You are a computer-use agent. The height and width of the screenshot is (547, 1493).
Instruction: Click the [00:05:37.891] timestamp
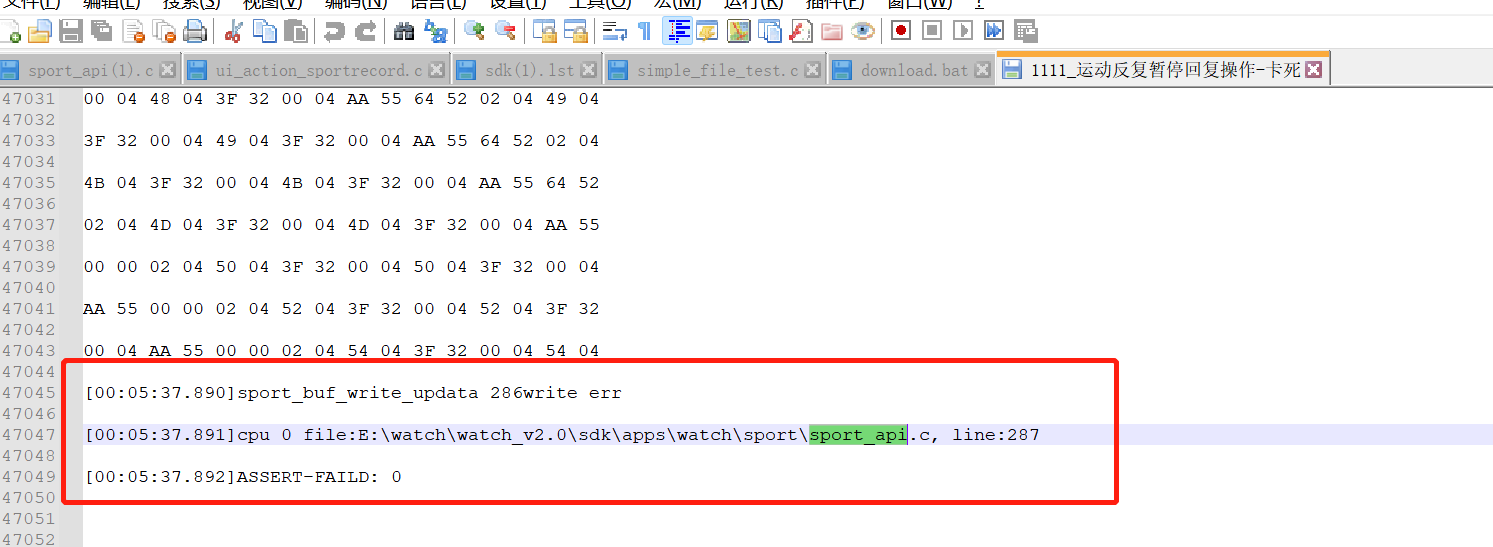pyautogui.click(x=160, y=435)
